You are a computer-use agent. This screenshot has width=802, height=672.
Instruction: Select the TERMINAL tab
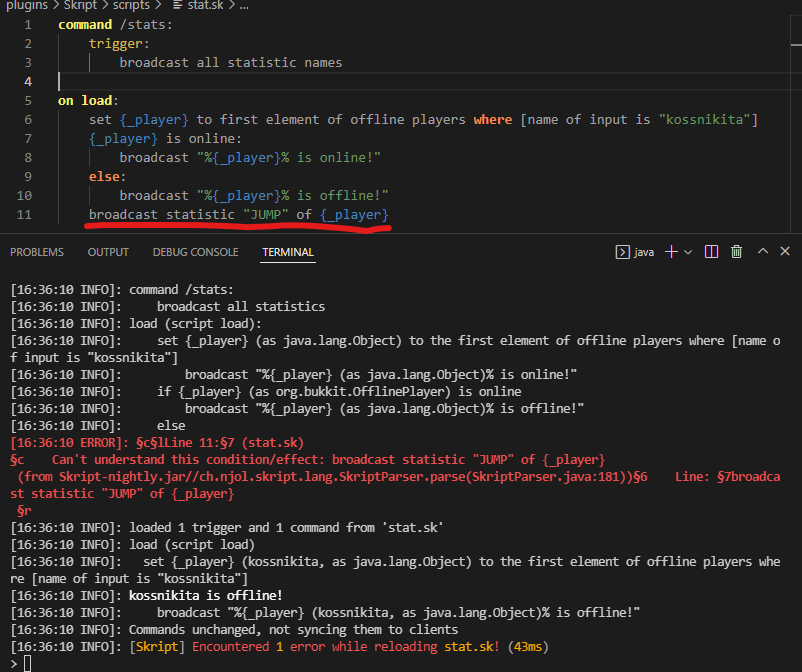click(288, 252)
